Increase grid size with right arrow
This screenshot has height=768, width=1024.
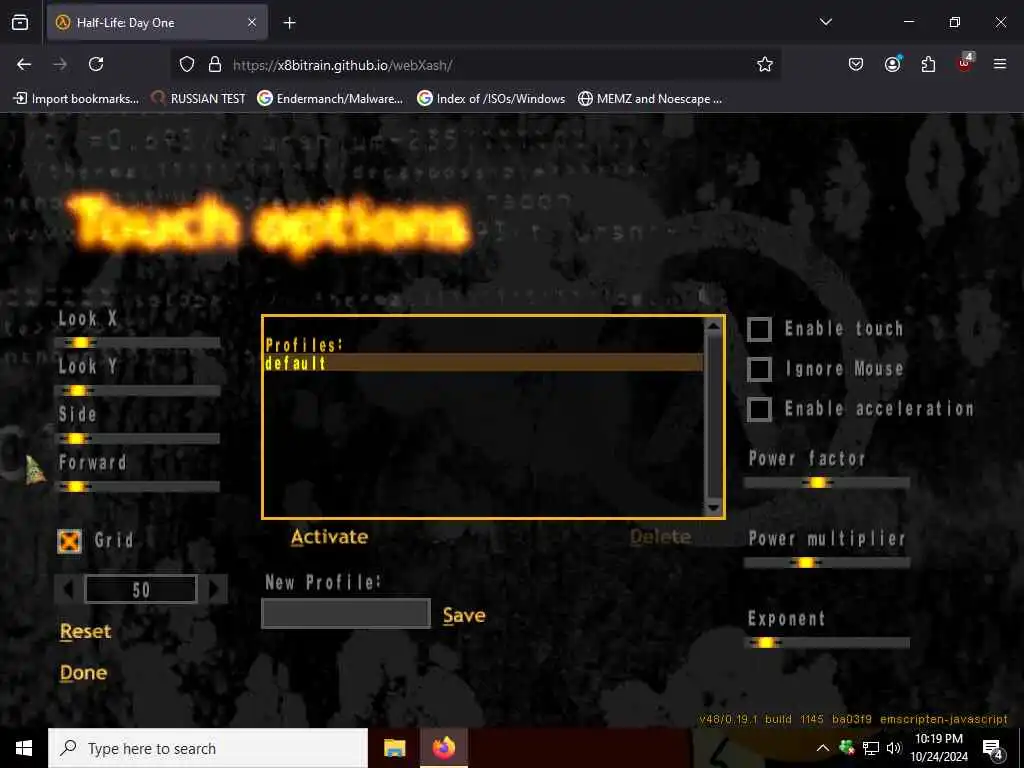(x=214, y=589)
